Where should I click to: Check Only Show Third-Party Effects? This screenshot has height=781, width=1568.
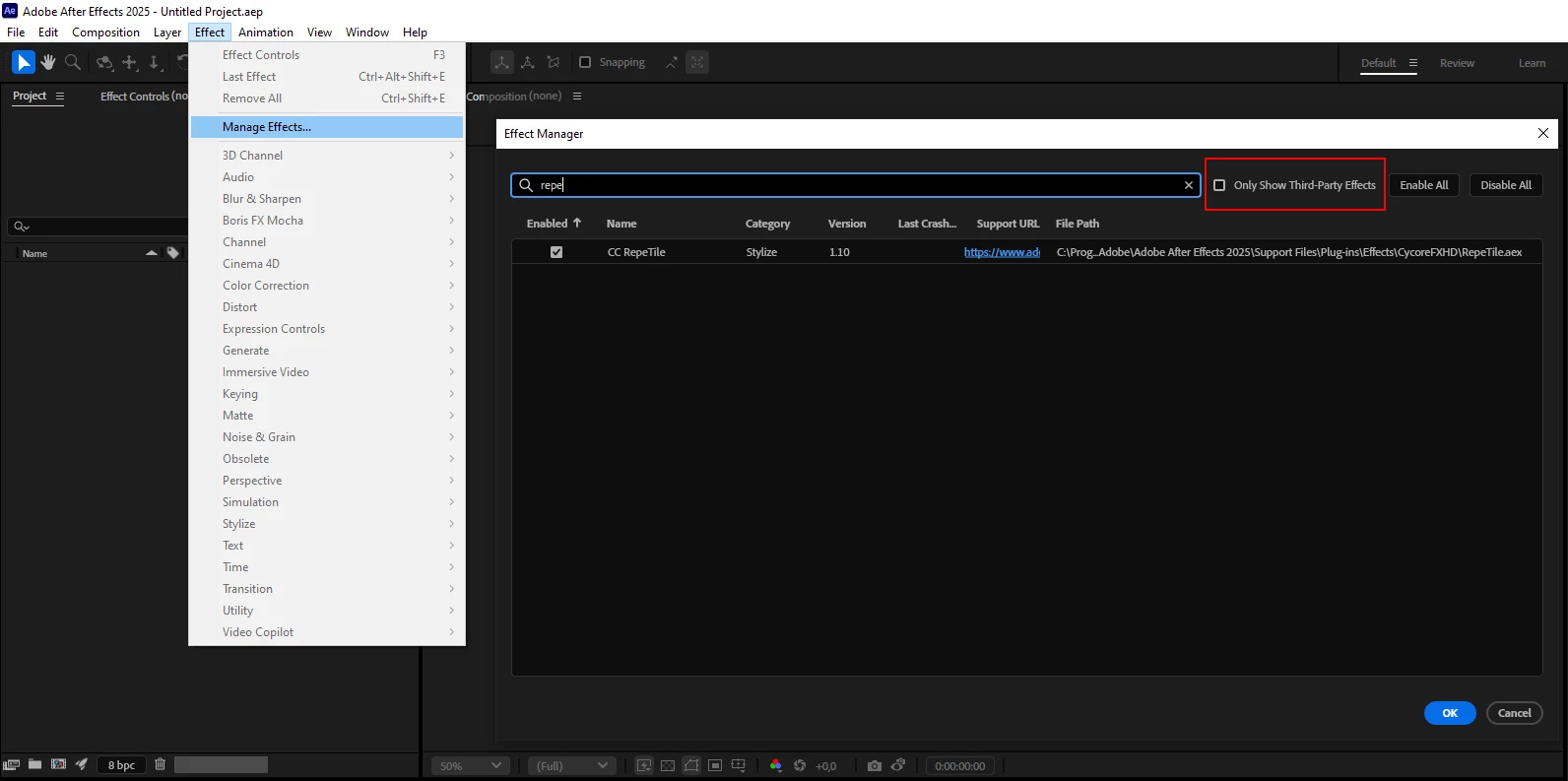click(1219, 185)
